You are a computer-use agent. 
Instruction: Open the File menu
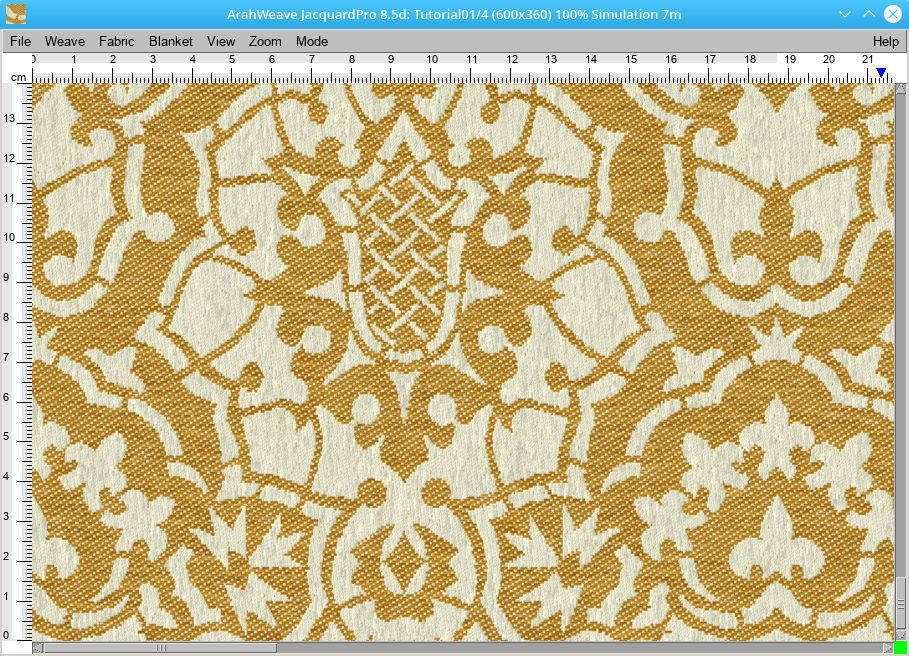pyautogui.click(x=20, y=42)
